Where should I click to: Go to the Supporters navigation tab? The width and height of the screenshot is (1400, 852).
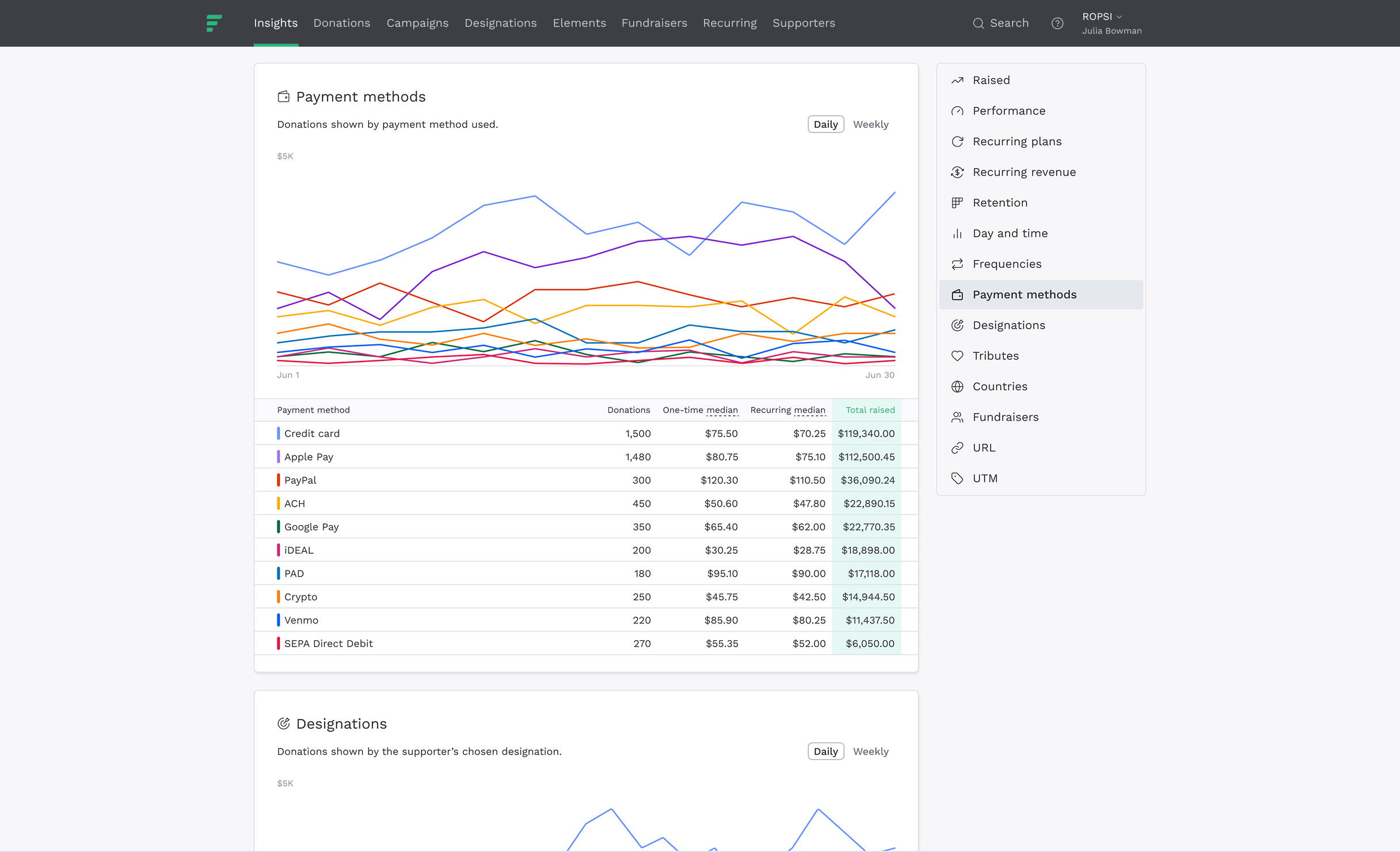(803, 23)
